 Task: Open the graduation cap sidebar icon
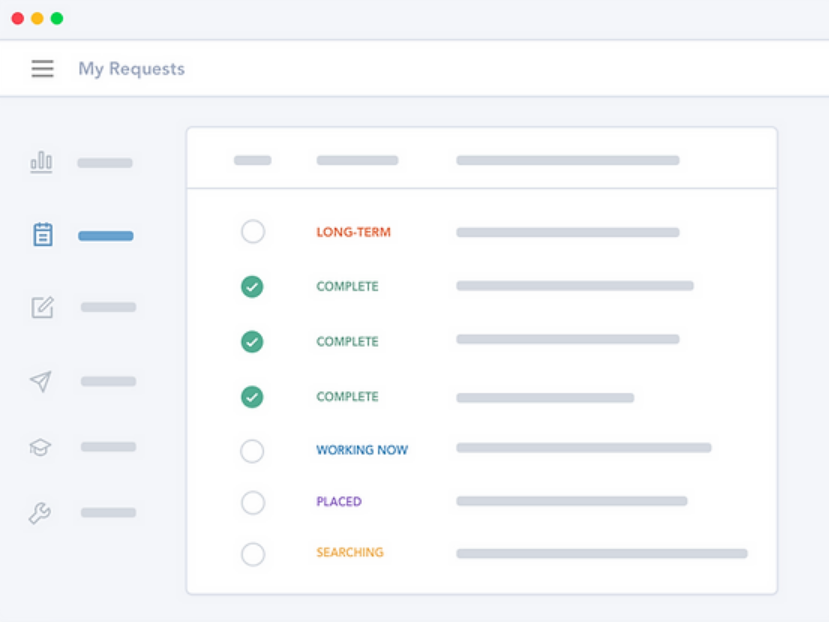tap(41, 447)
